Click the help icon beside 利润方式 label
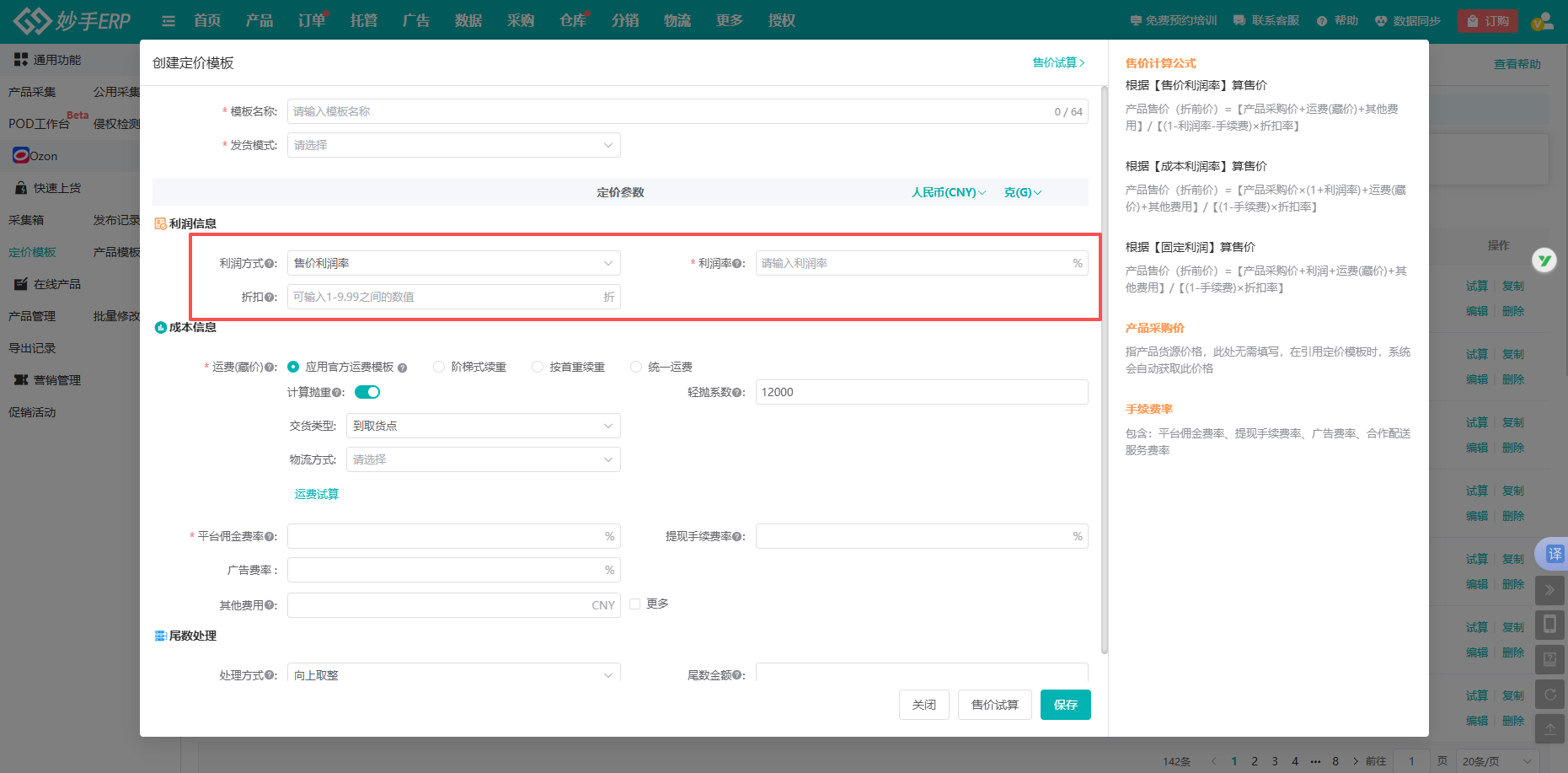The width and height of the screenshot is (1568, 773). (x=270, y=264)
